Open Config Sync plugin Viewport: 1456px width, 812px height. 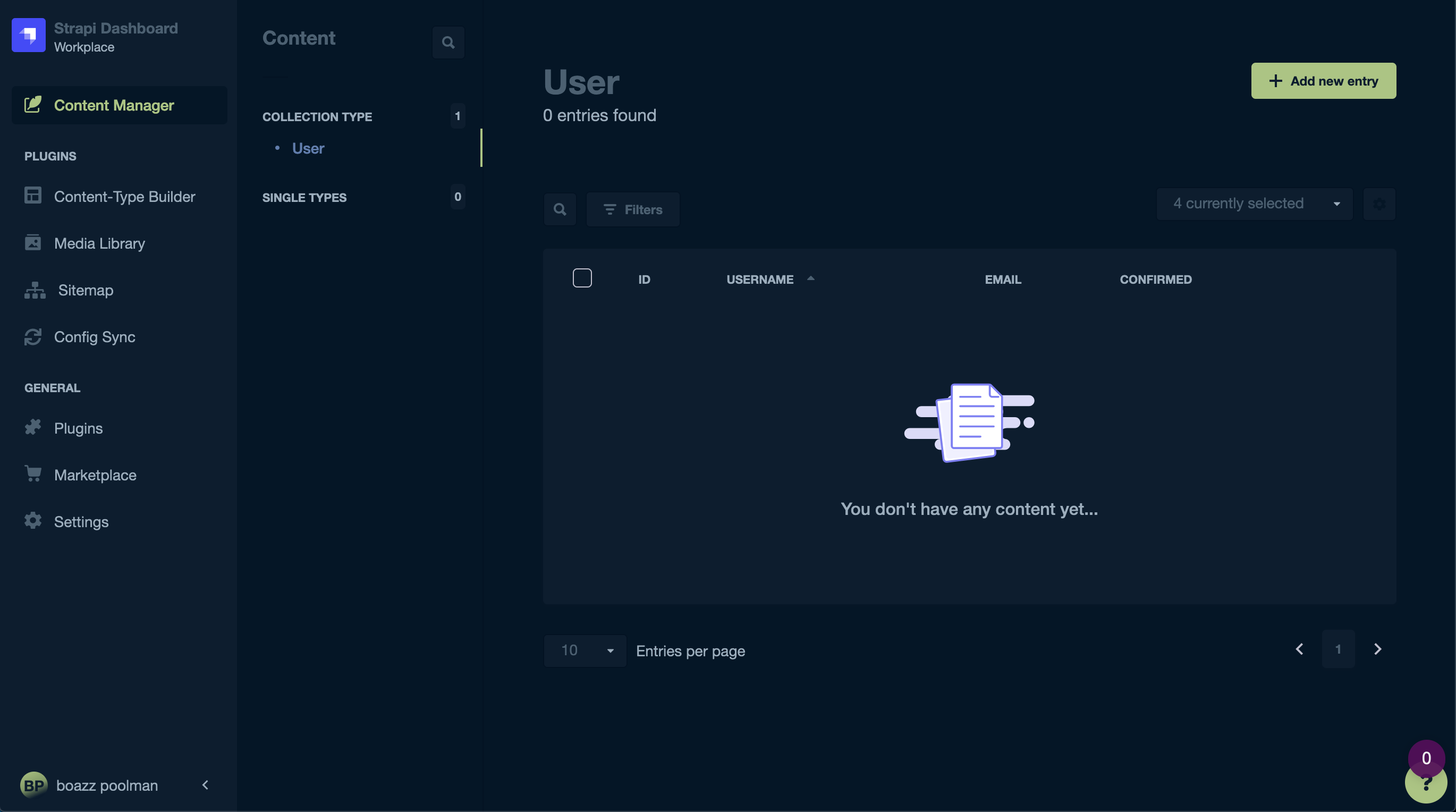click(95, 337)
